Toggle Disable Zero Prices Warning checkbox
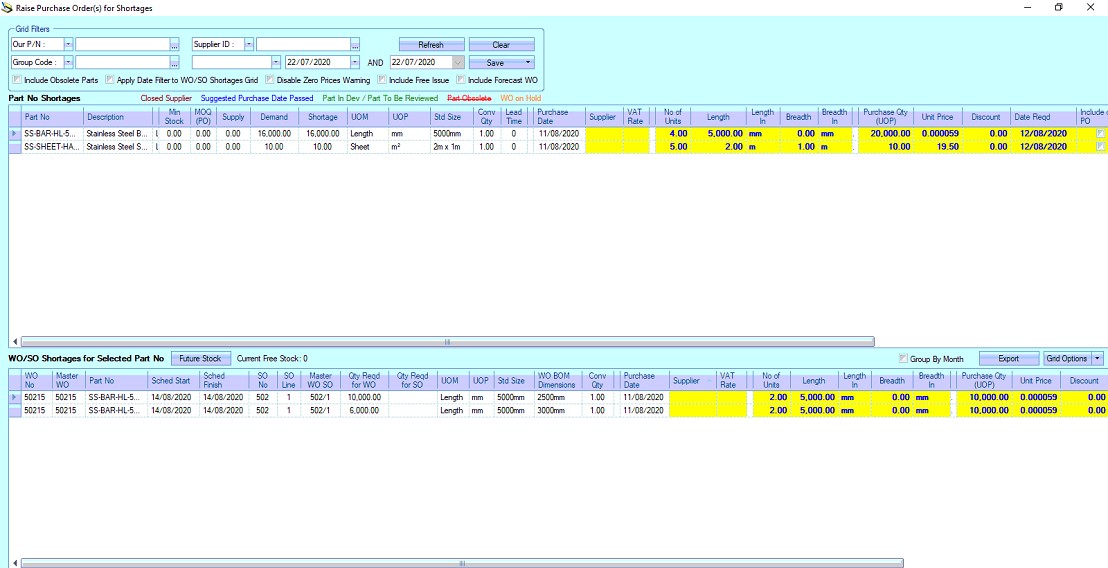 click(270, 80)
